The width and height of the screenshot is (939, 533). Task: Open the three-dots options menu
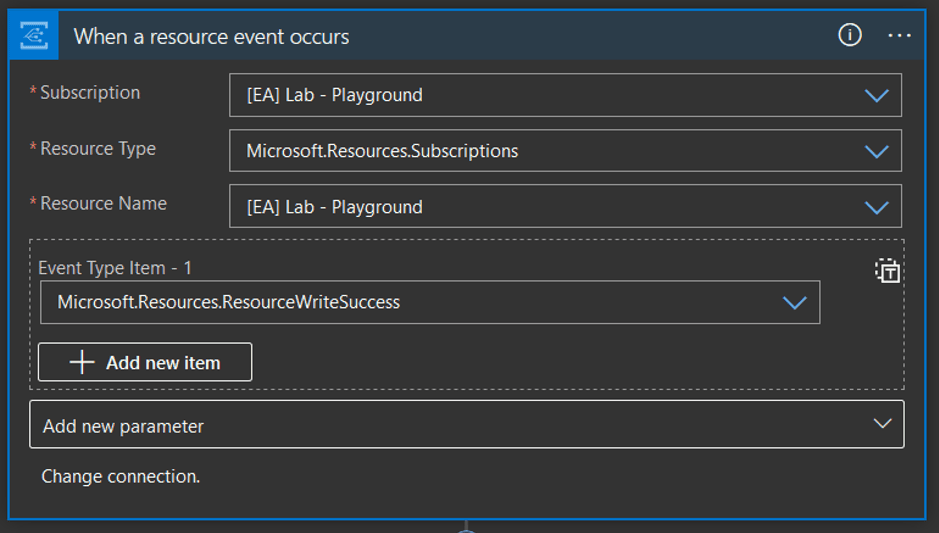[899, 36]
